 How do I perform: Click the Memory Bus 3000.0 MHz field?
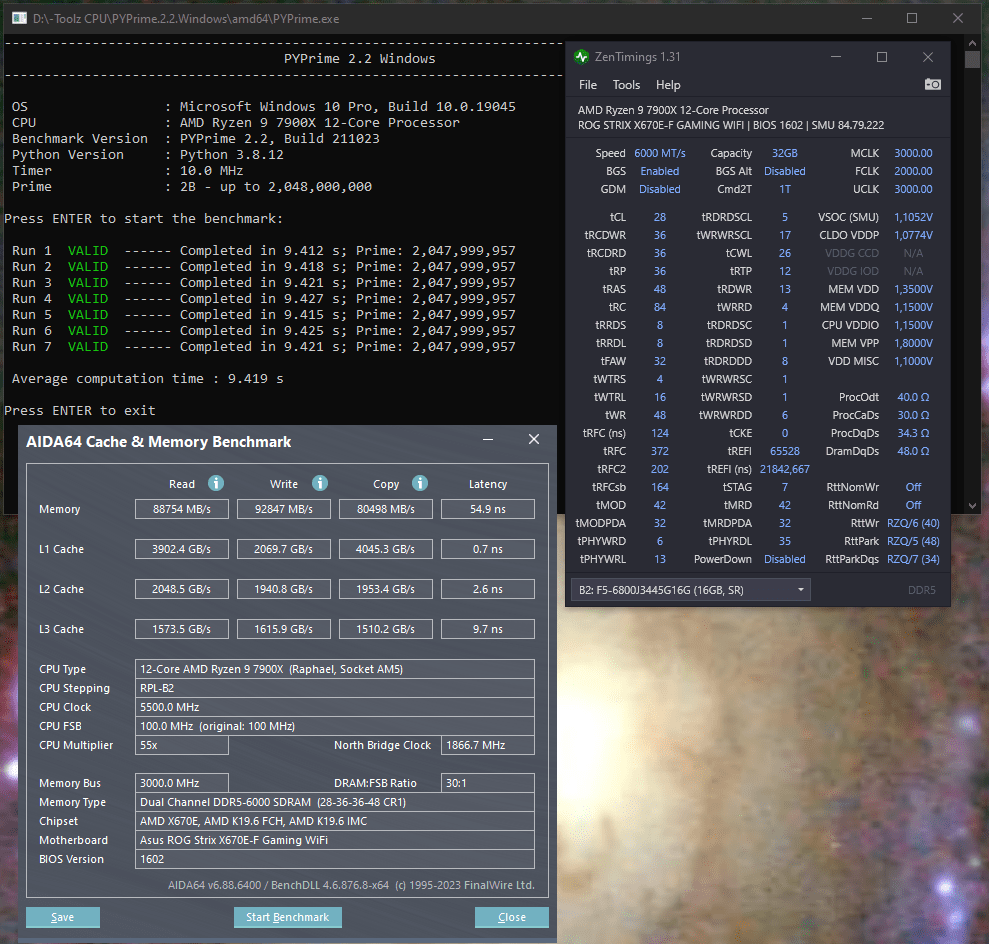(x=182, y=783)
